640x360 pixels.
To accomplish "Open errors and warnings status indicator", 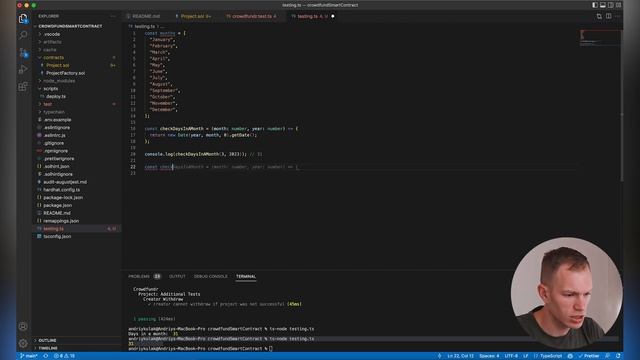I will coord(64,356).
